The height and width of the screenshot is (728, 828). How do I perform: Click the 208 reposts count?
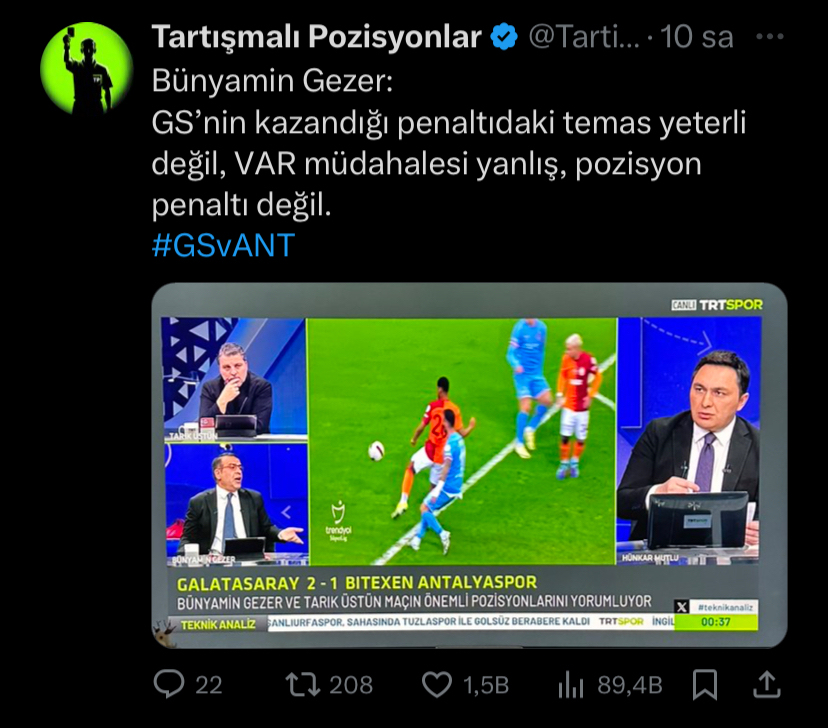[x=351, y=685]
